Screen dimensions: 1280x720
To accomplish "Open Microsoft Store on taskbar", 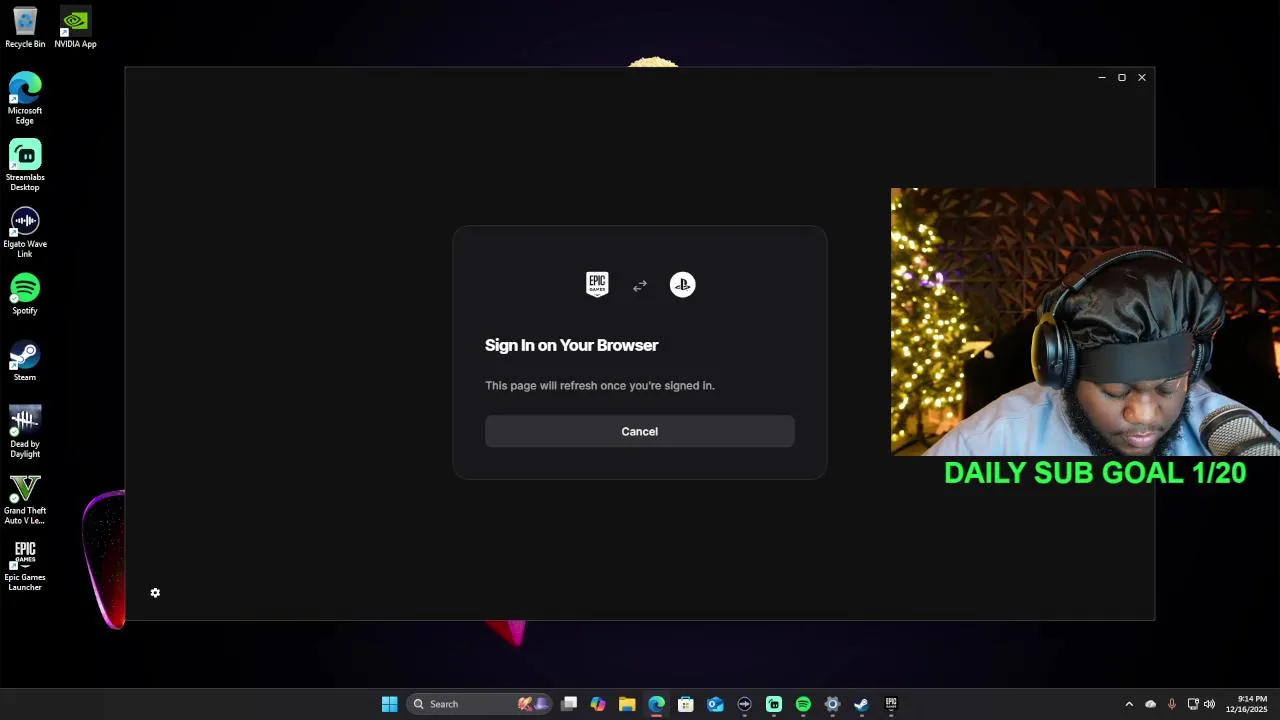I will click(686, 704).
